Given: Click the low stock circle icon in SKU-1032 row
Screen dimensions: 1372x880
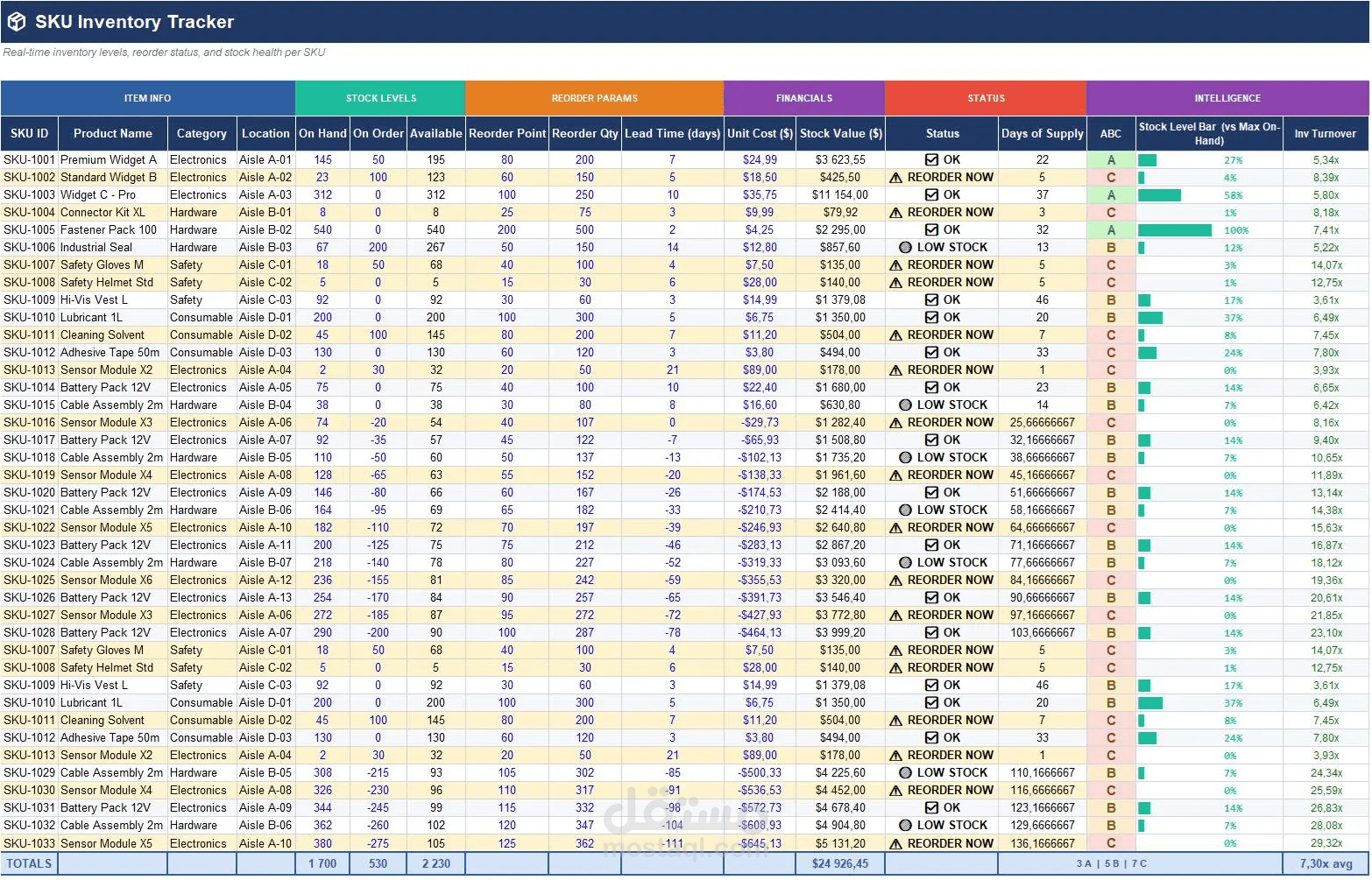Looking at the screenshot, I should coord(906,826).
